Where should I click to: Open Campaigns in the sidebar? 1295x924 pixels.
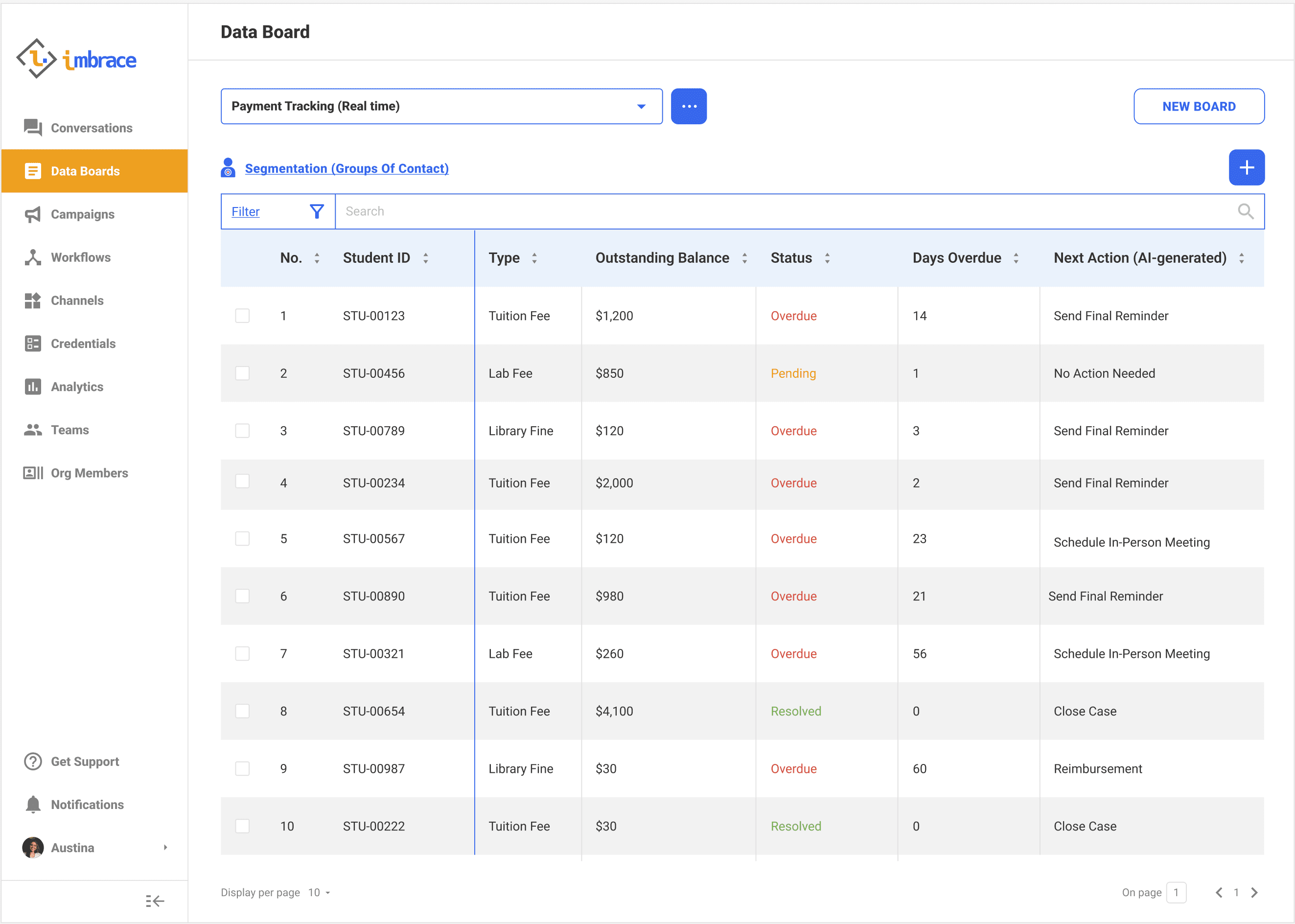[83, 214]
